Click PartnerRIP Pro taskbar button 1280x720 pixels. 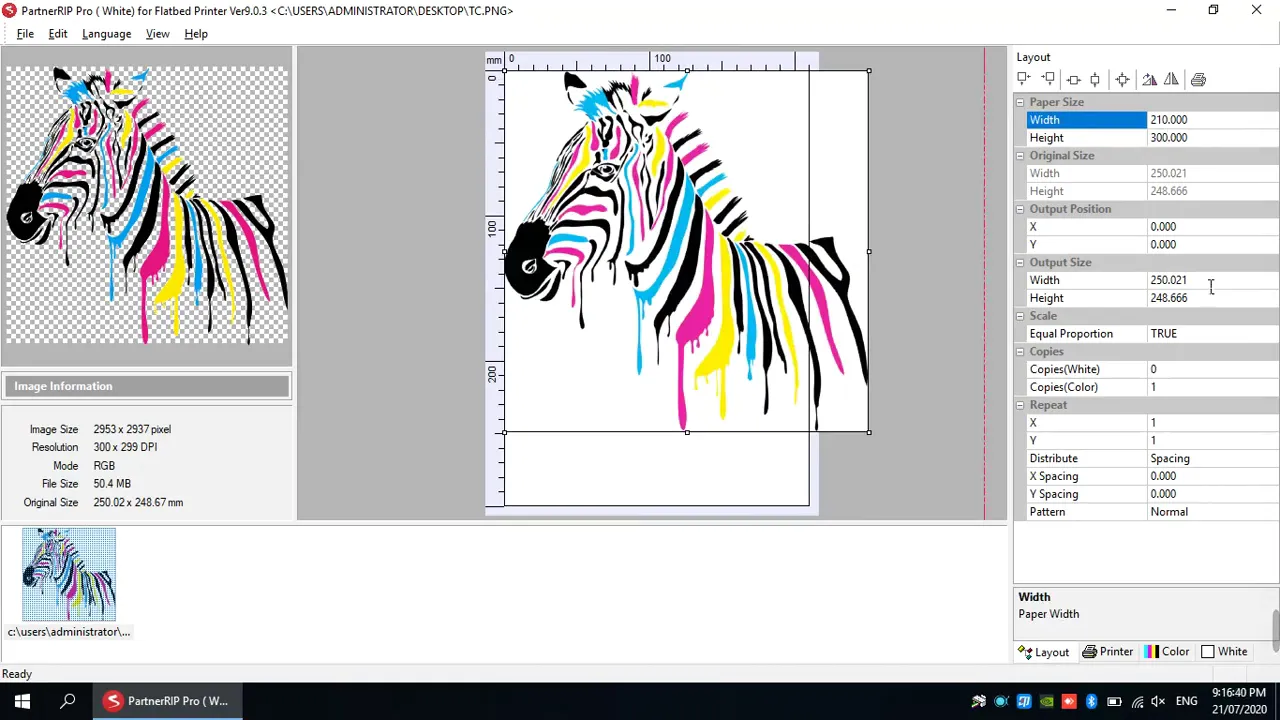[x=166, y=701]
